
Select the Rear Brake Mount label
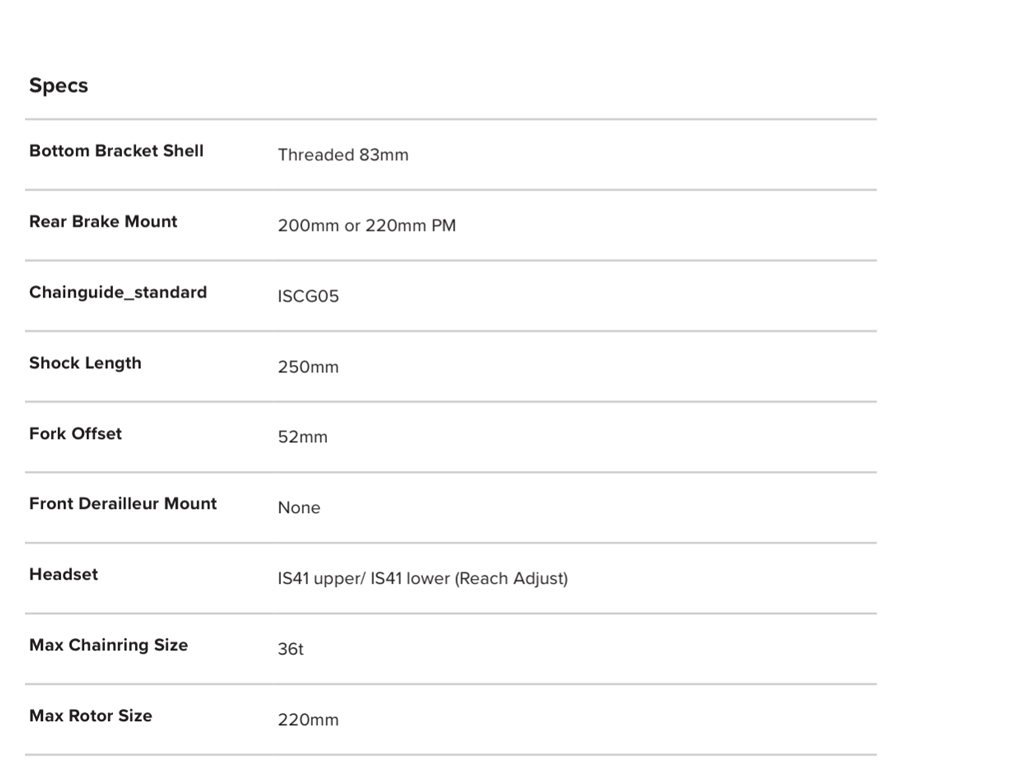click(103, 222)
